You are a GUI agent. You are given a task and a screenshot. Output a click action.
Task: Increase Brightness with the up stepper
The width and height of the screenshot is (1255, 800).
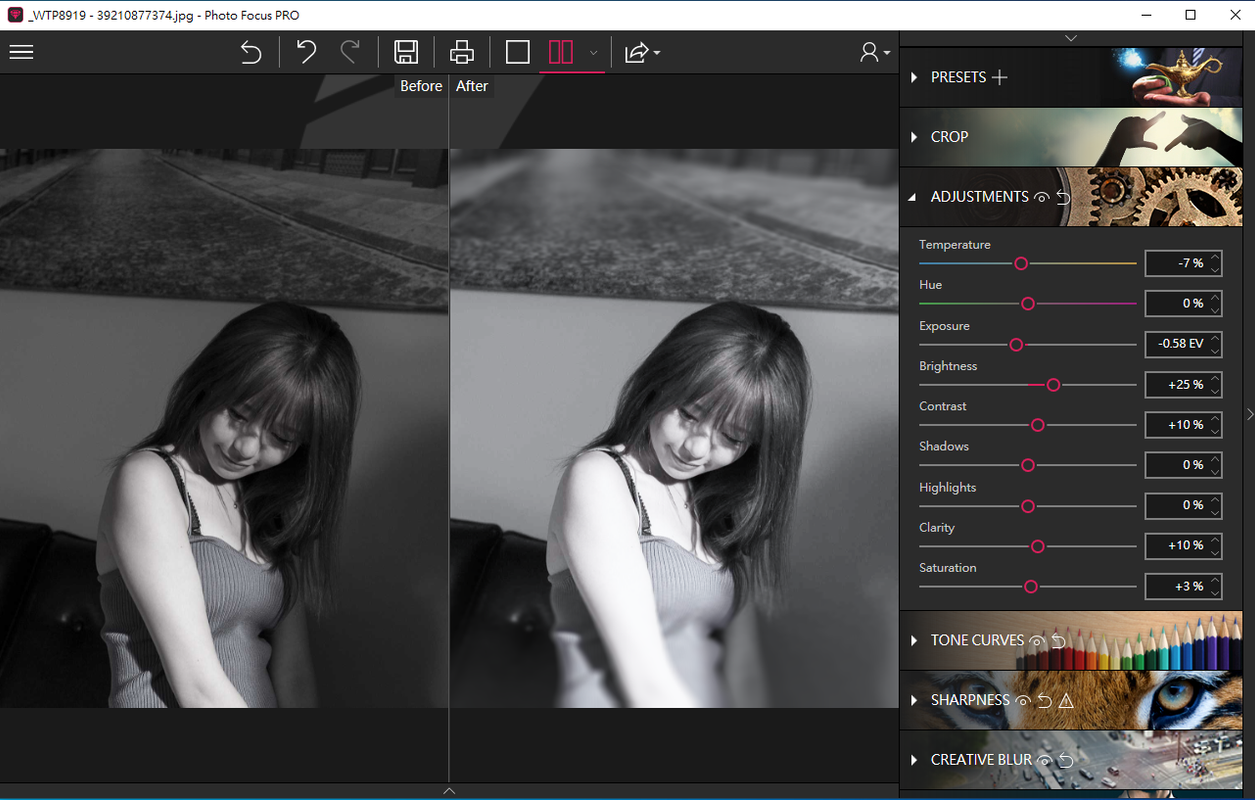(x=1215, y=378)
